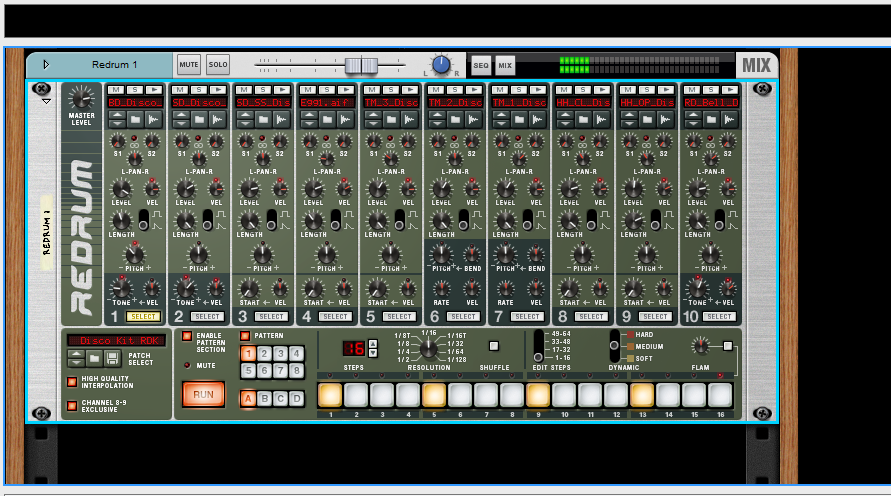Click channel 1 waveform sample icon
The width and height of the screenshot is (891, 496).
153,119
